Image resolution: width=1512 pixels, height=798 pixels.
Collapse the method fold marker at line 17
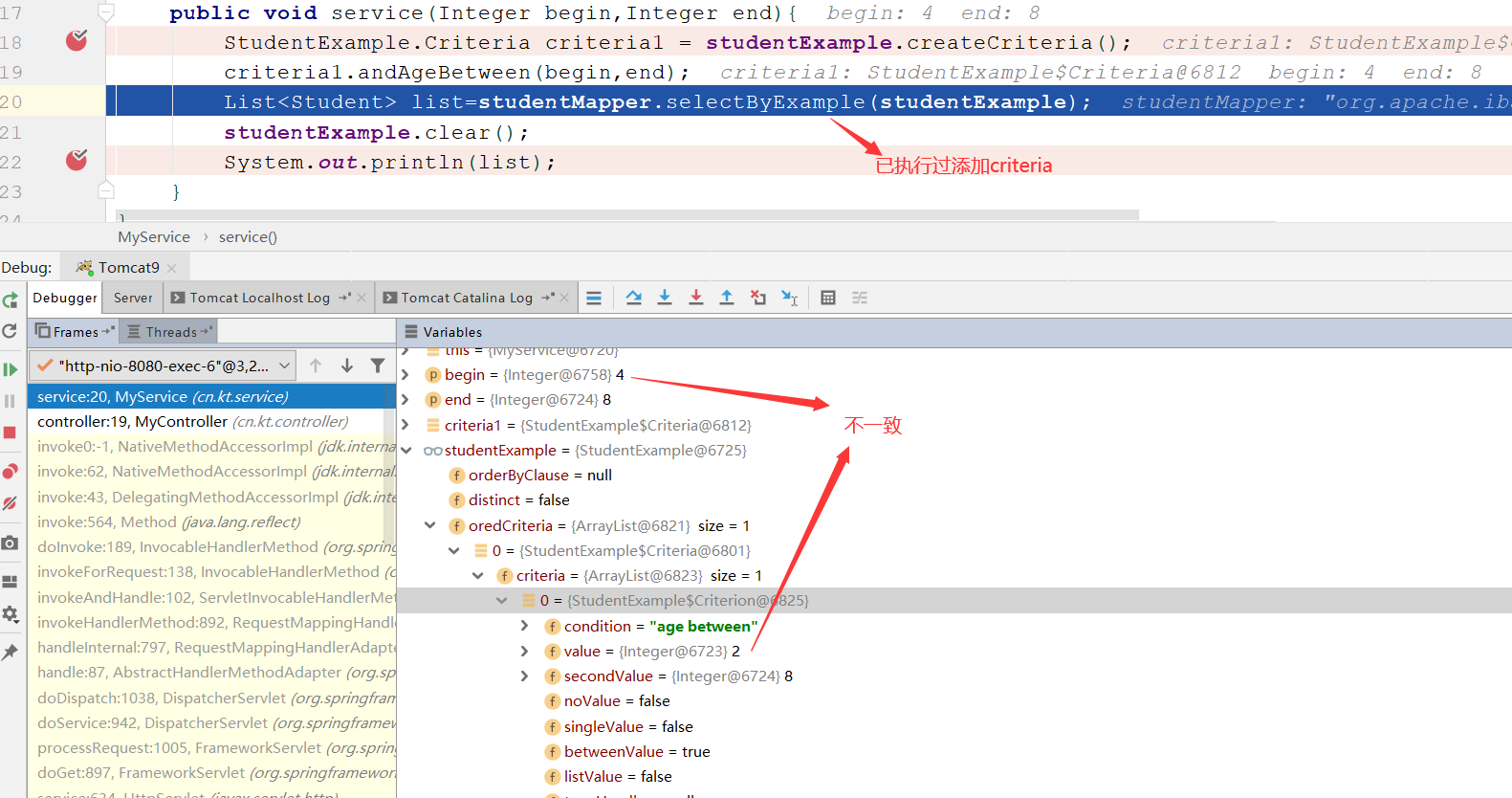click(106, 11)
